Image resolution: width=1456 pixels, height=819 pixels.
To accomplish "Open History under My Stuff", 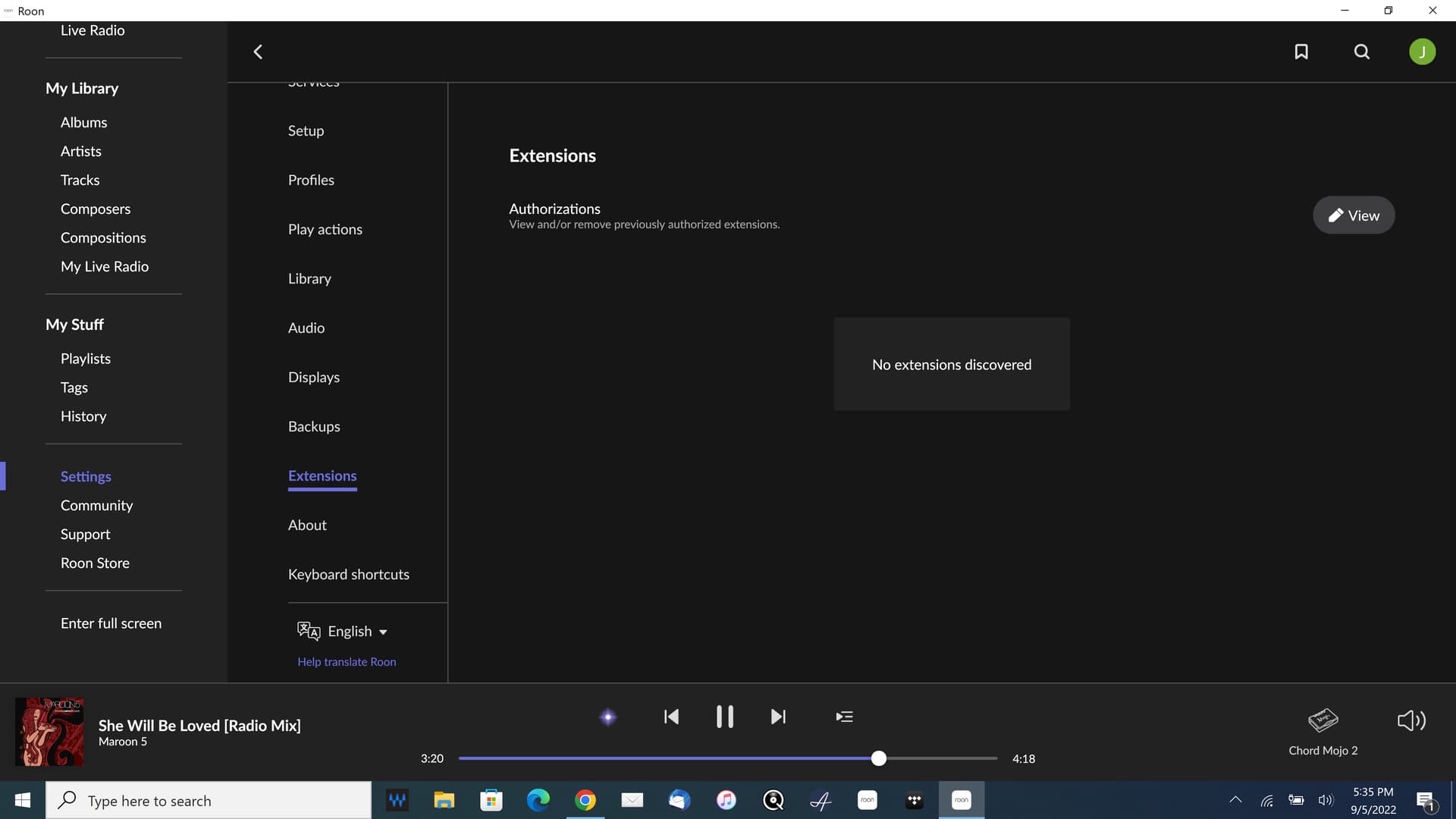I will [x=83, y=416].
